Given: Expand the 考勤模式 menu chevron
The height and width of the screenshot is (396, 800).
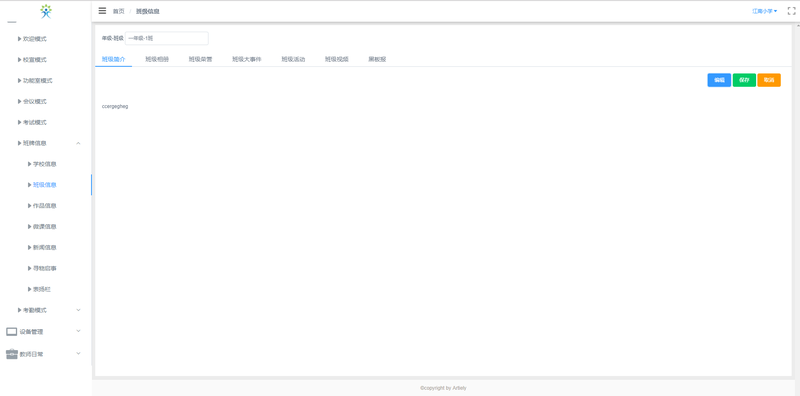Looking at the screenshot, I should coord(78,310).
